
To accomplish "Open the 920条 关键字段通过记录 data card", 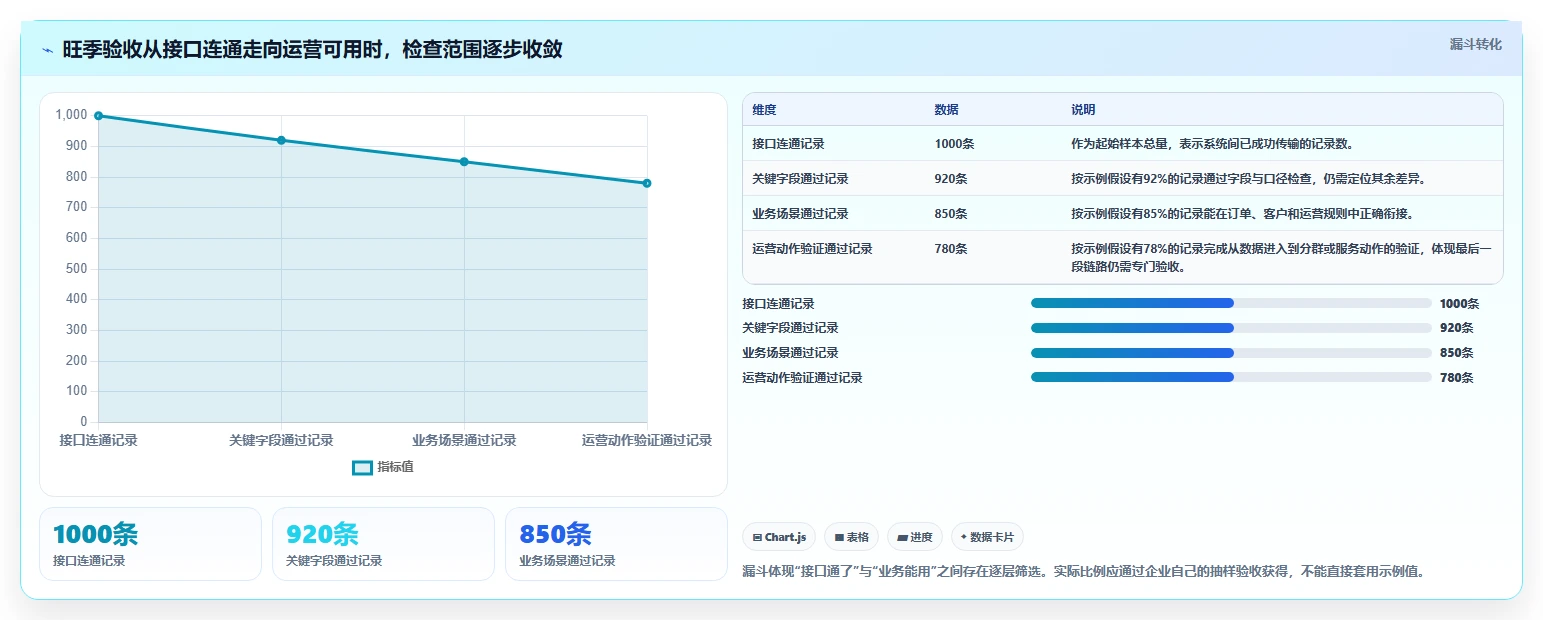I will click(383, 544).
